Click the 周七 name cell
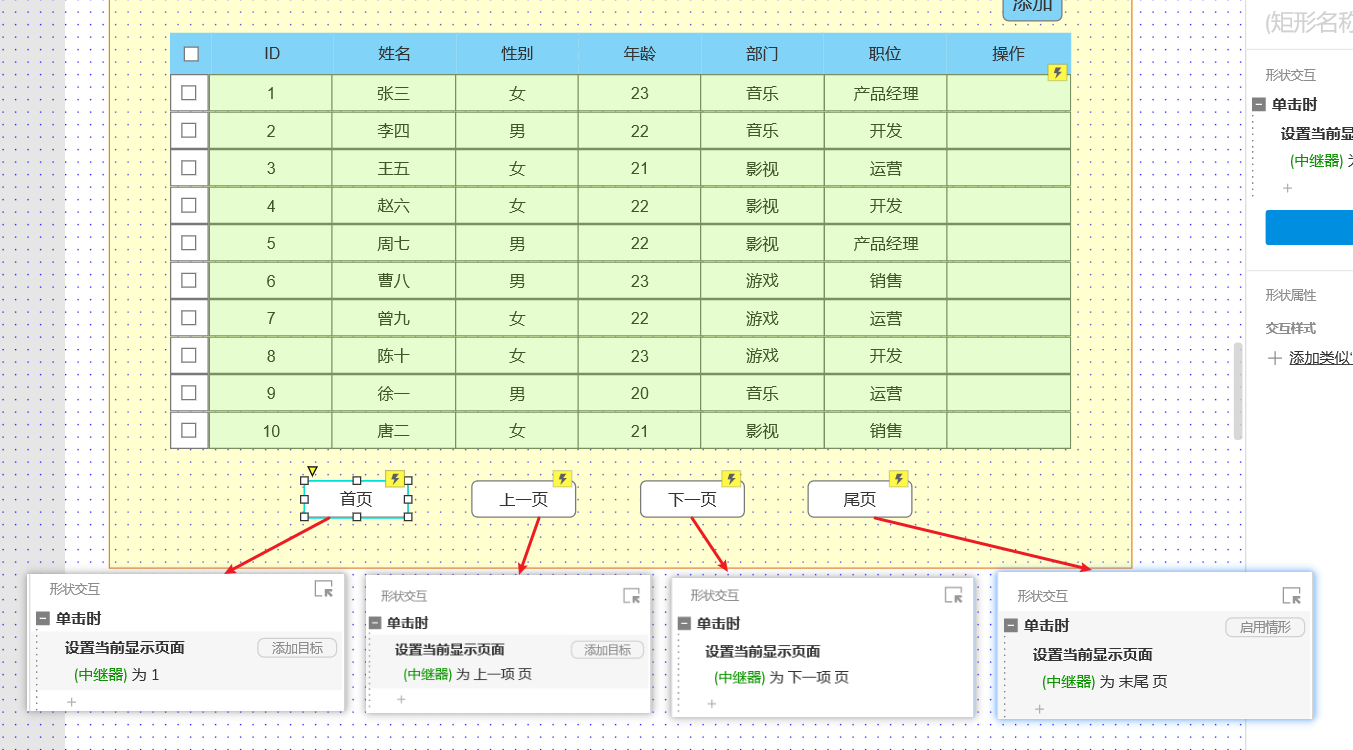The image size is (1353, 750). click(394, 243)
